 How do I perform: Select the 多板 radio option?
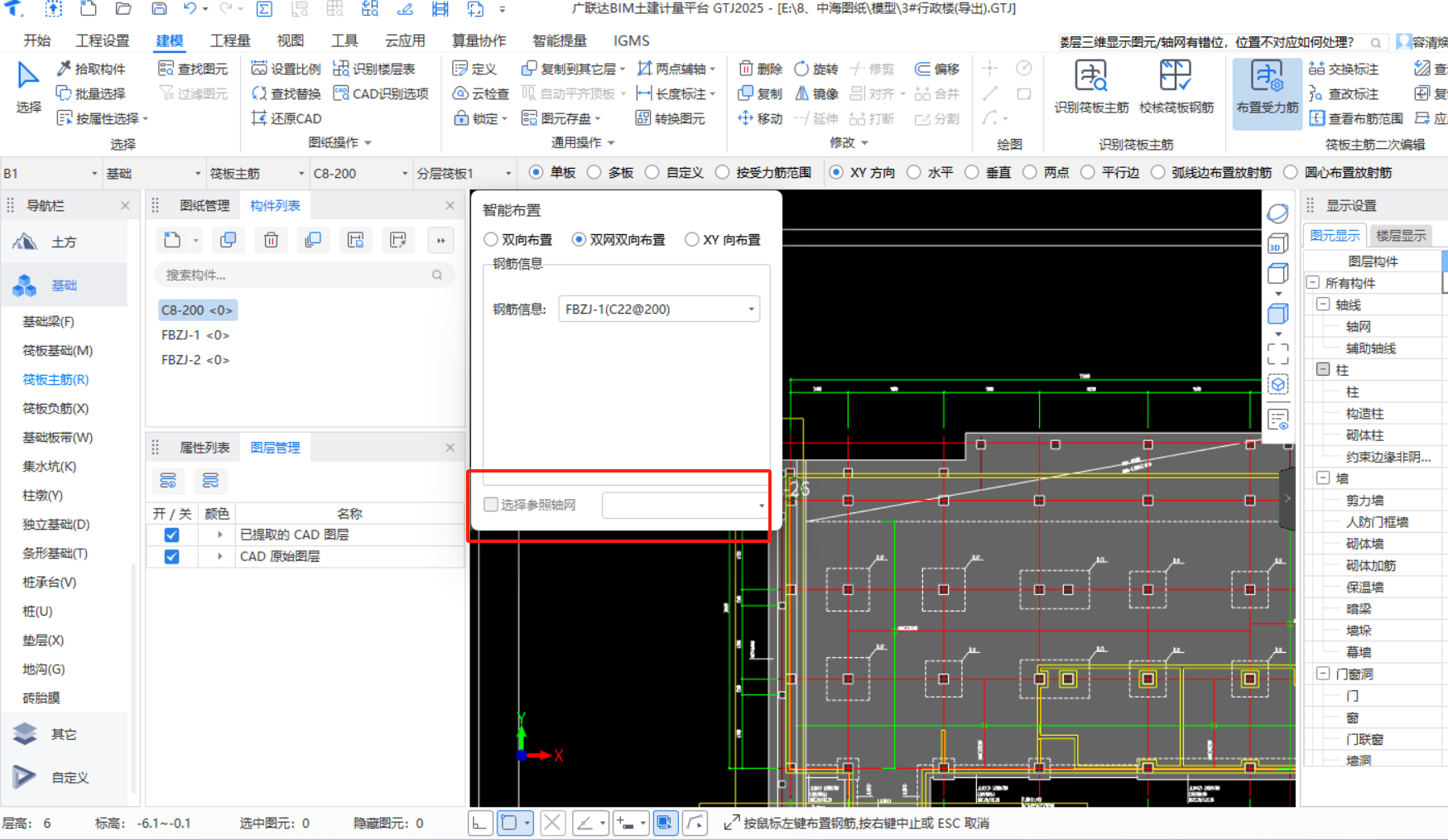[x=594, y=172]
